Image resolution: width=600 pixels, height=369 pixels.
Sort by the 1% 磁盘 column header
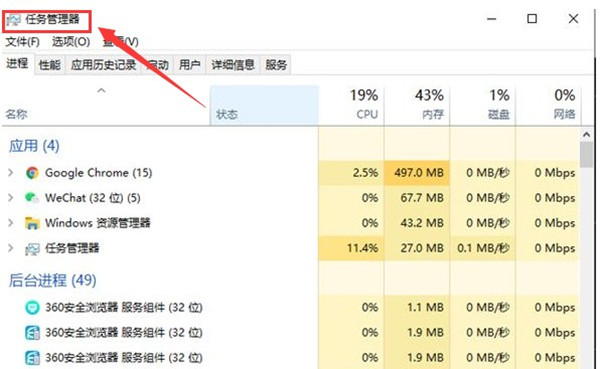483,106
